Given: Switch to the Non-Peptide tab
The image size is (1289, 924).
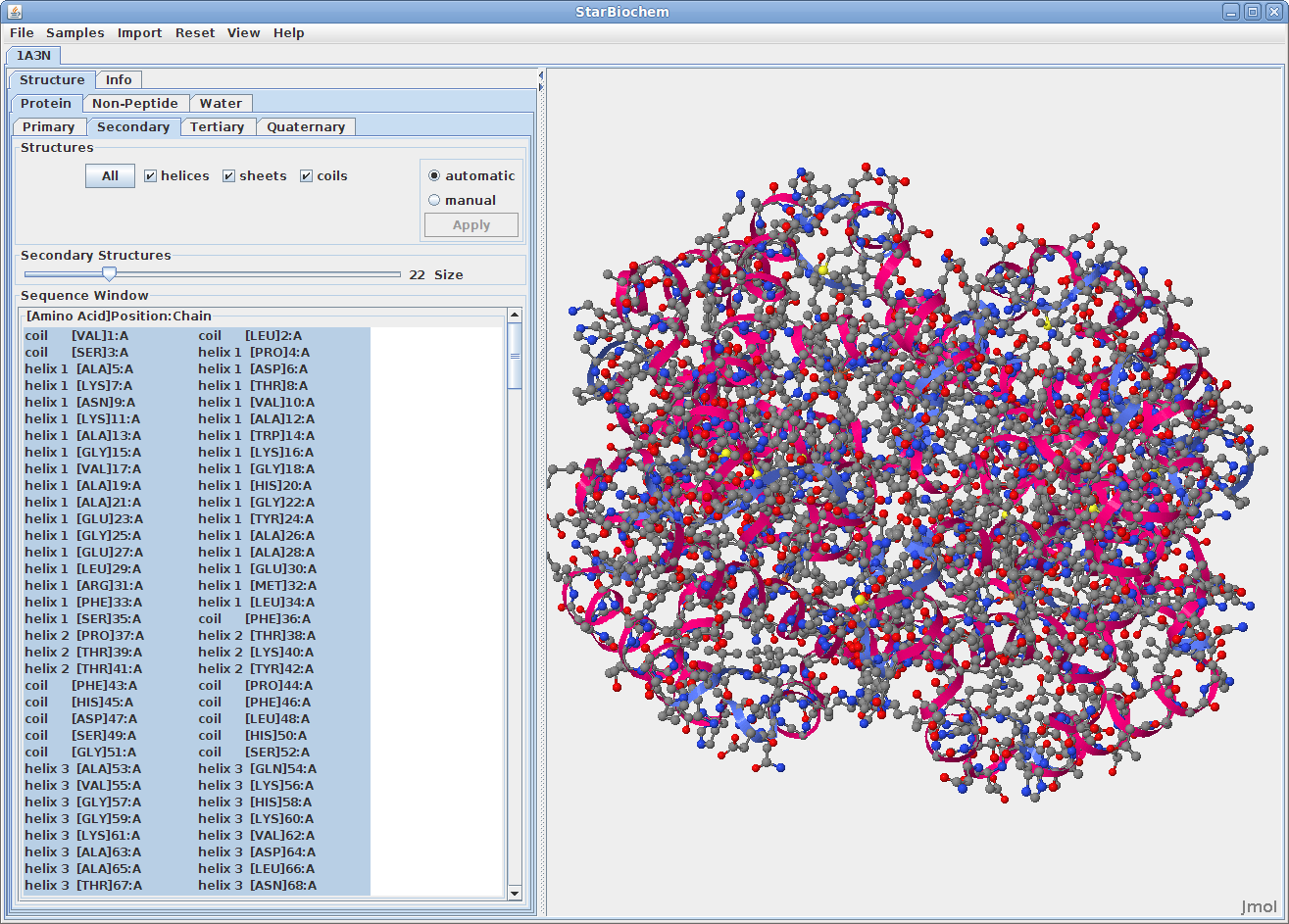Looking at the screenshot, I should click(x=135, y=103).
